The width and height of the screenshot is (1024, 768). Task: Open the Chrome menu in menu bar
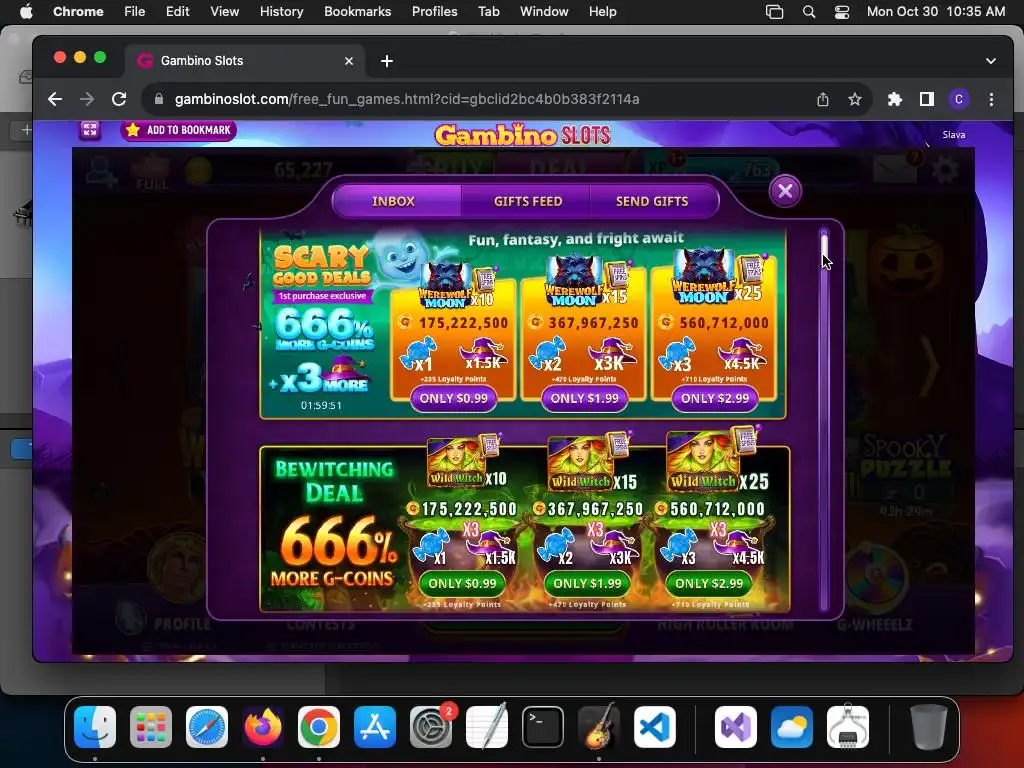78,11
